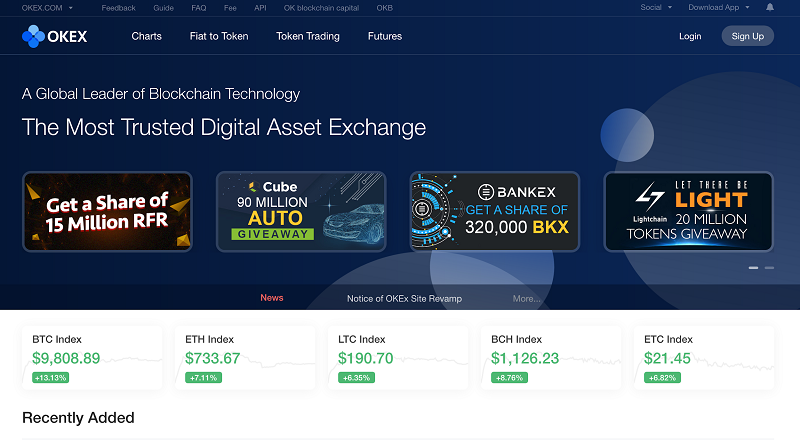Open the notification bell icon

[x=770, y=7]
